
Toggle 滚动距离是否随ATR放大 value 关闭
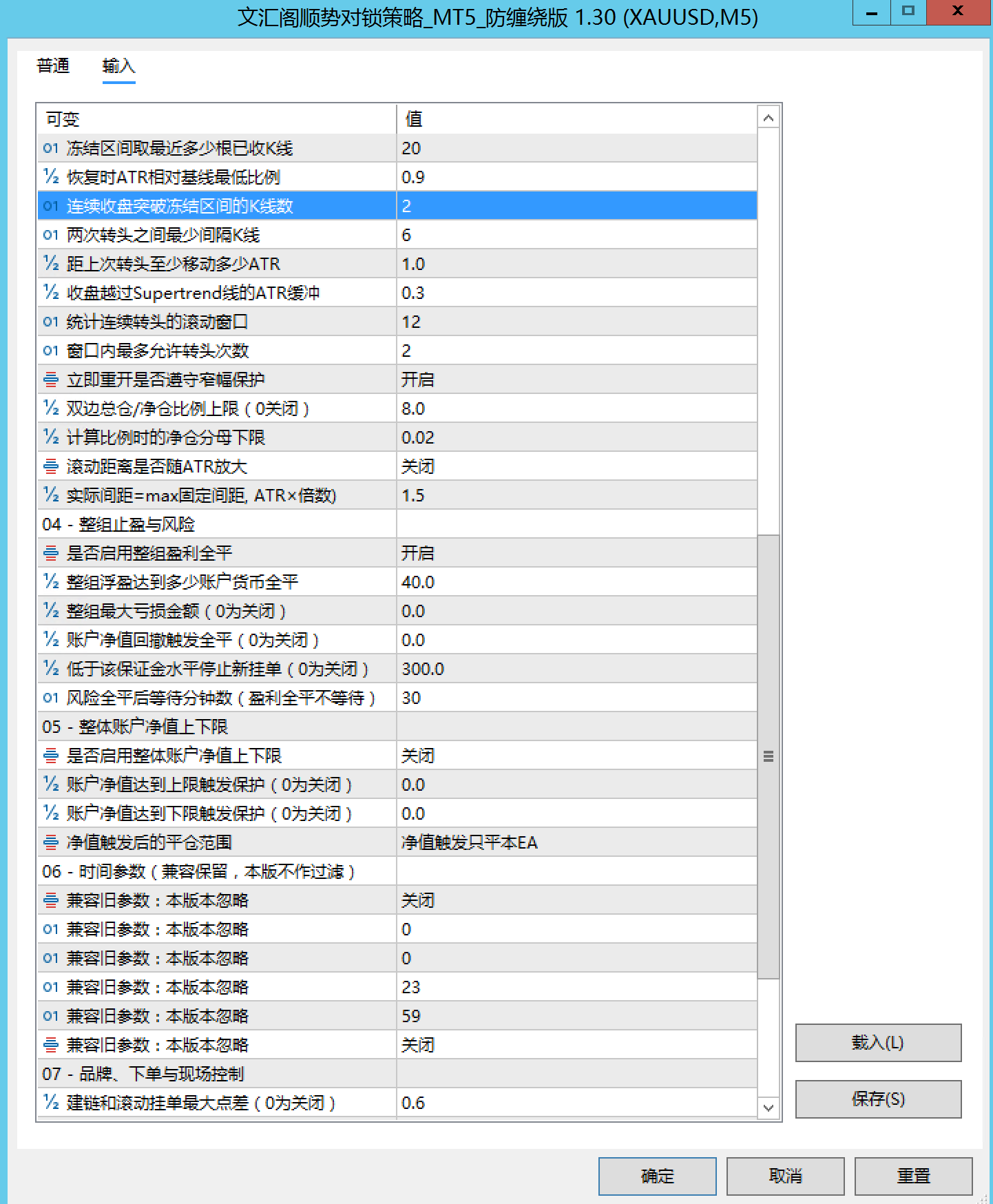pos(576,466)
